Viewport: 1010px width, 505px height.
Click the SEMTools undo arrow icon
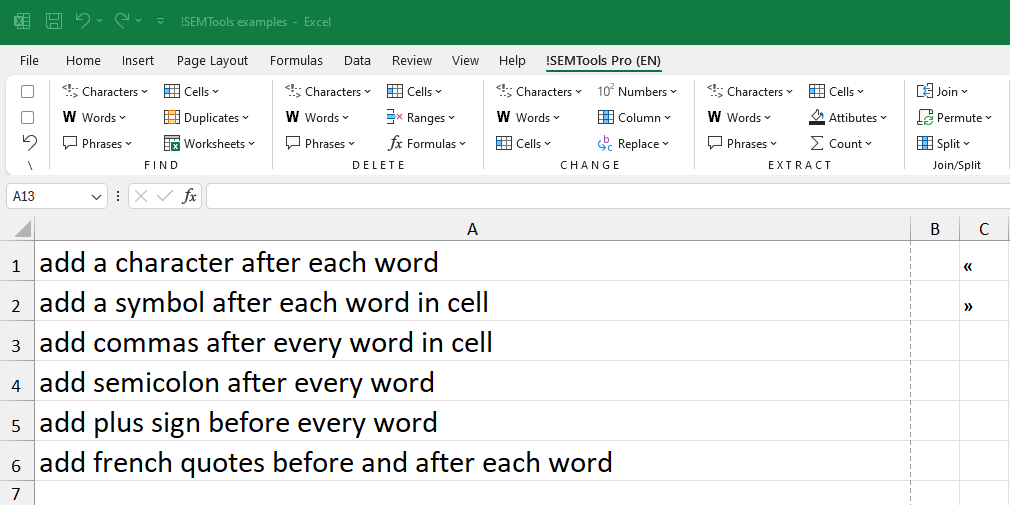click(29, 142)
